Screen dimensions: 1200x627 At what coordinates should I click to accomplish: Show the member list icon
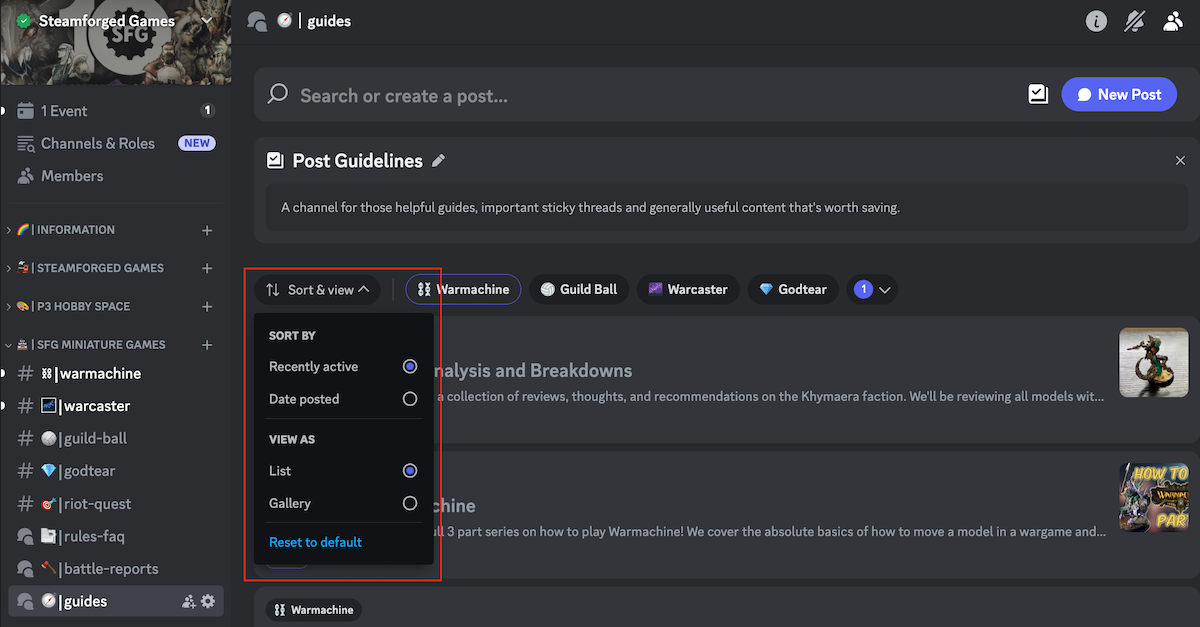[x=1173, y=21]
